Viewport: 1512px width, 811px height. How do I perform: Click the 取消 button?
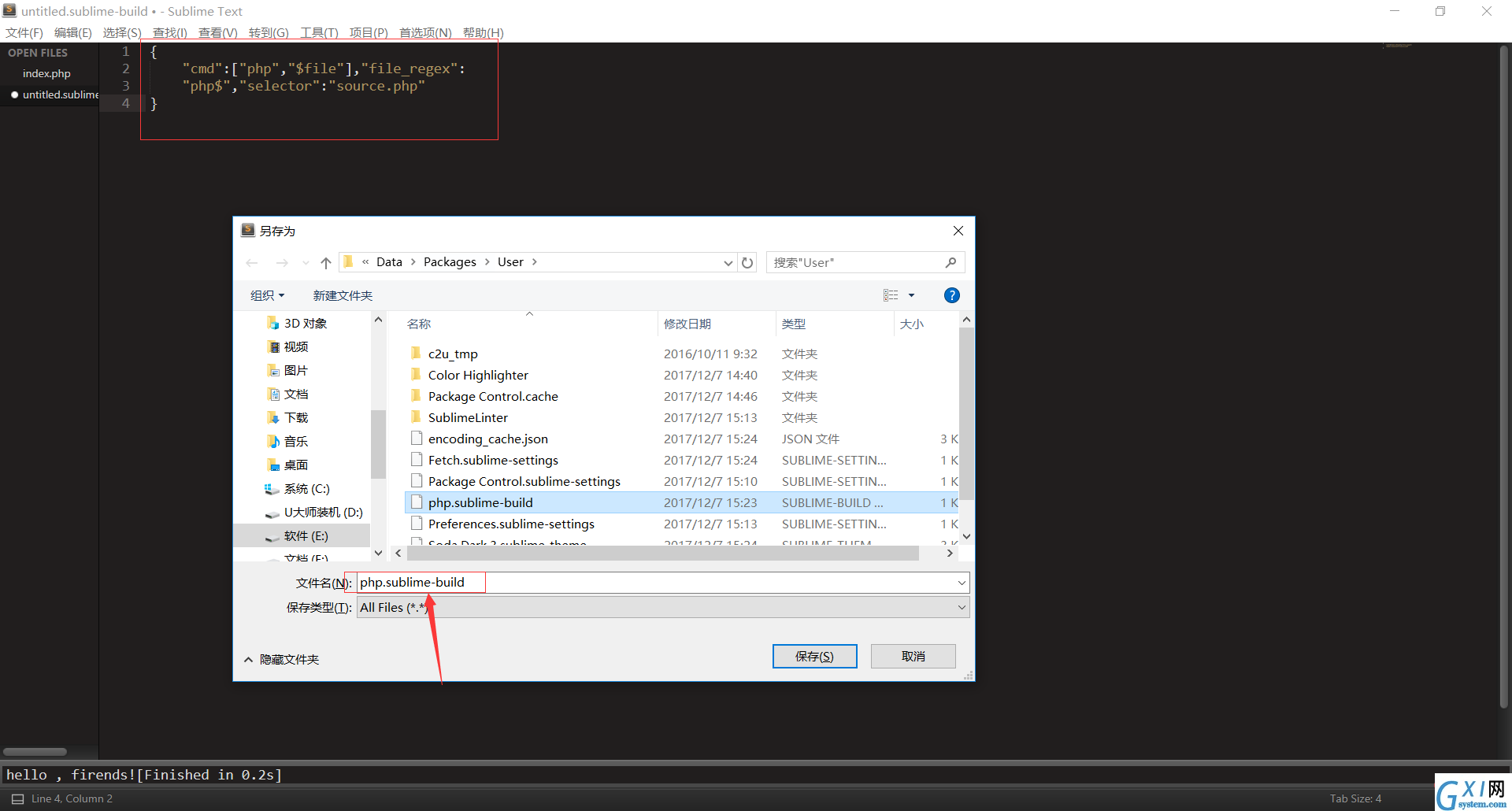(913, 657)
